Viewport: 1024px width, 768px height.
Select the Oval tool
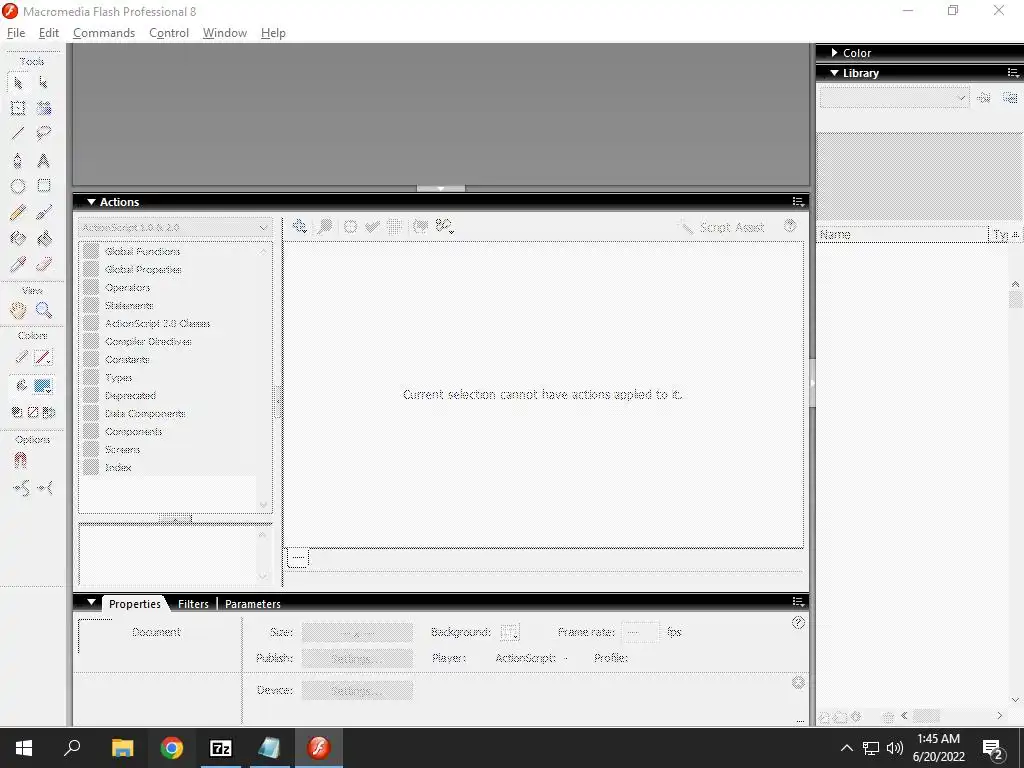(x=18, y=186)
